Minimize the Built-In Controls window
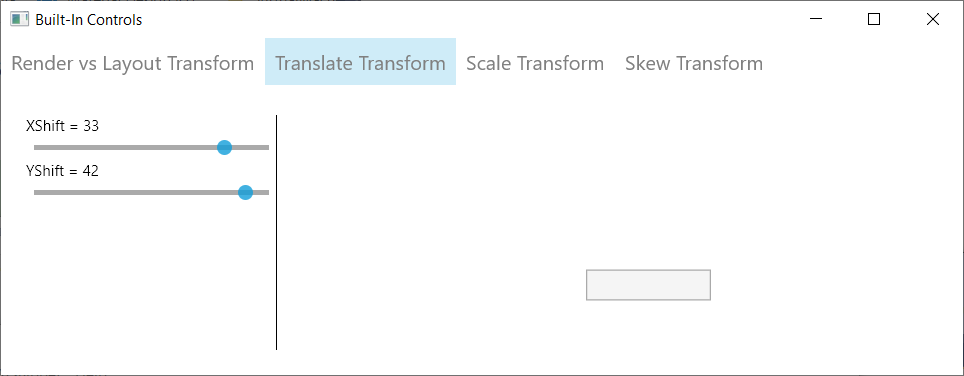 point(816,20)
